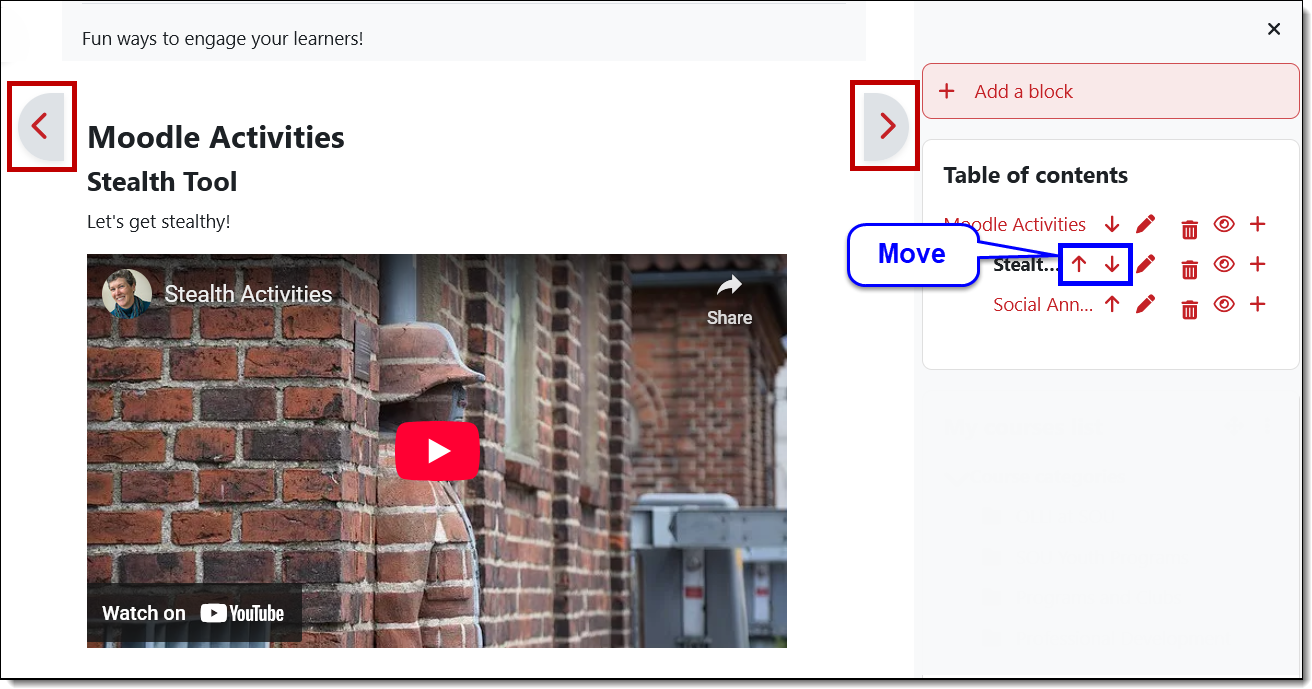Go to next chapter with right arrow
The image size is (1312, 689).
coord(886,126)
